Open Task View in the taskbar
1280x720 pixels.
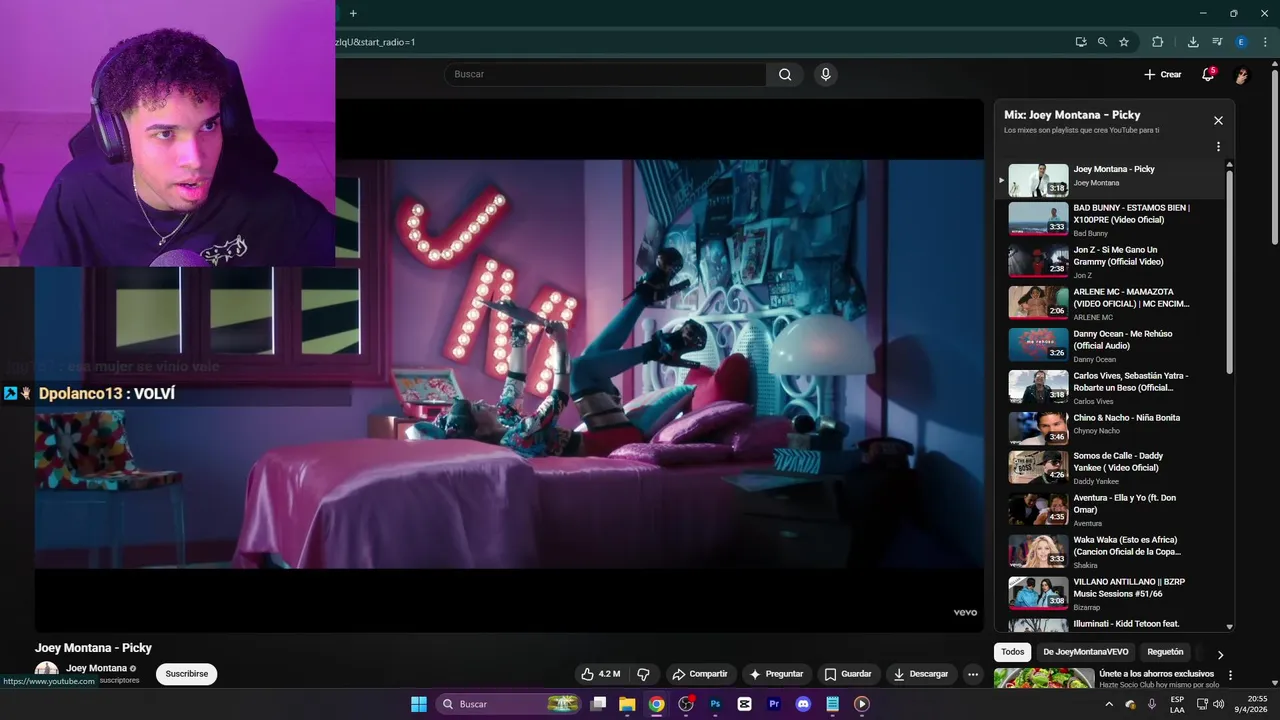tap(598, 704)
